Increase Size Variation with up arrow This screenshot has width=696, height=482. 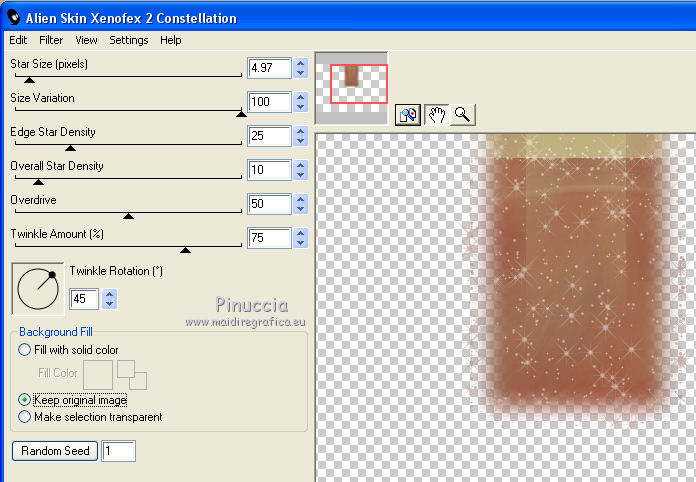point(301,97)
